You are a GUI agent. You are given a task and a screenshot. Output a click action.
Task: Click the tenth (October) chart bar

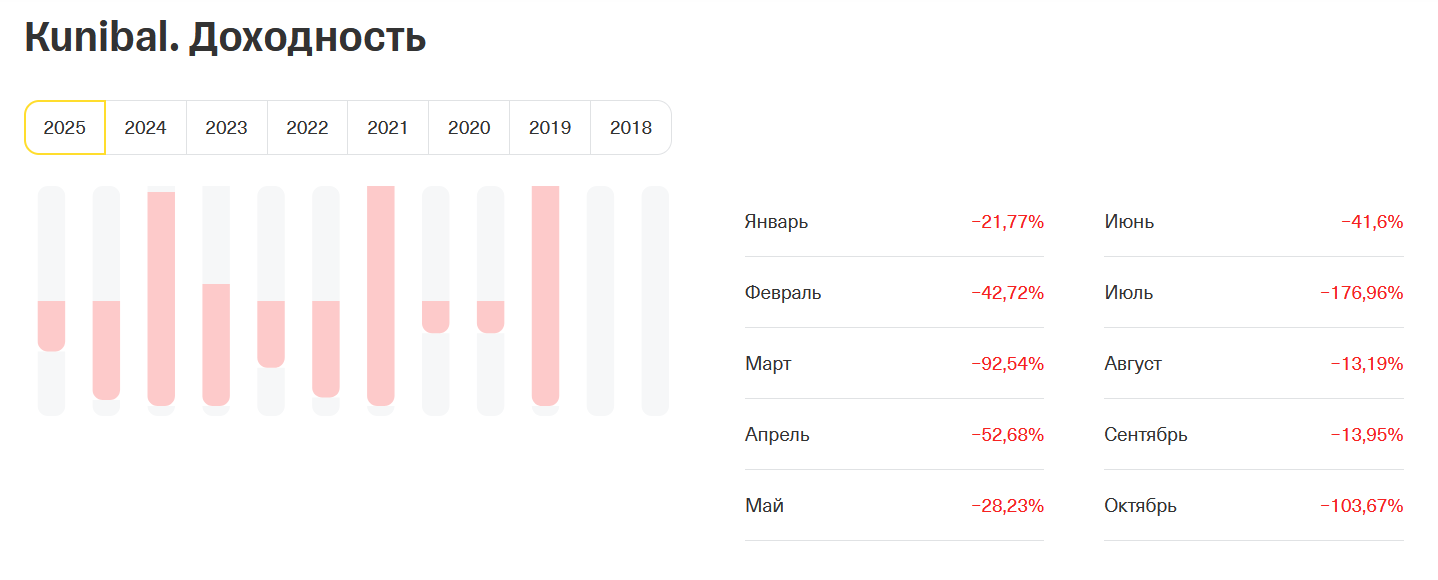(x=545, y=300)
